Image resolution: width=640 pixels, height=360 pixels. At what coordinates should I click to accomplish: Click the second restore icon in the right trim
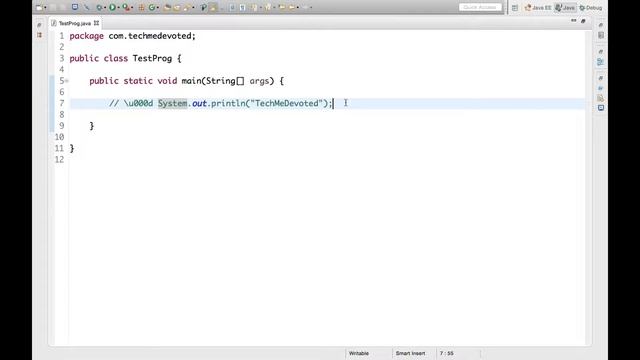pyautogui.click(x=600, y=52)
